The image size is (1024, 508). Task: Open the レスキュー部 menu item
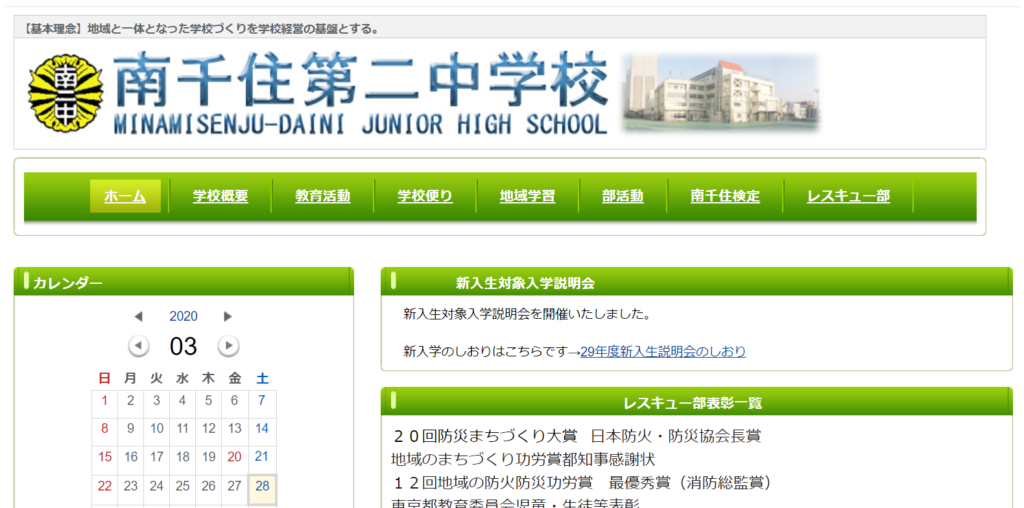pos(848,196)
